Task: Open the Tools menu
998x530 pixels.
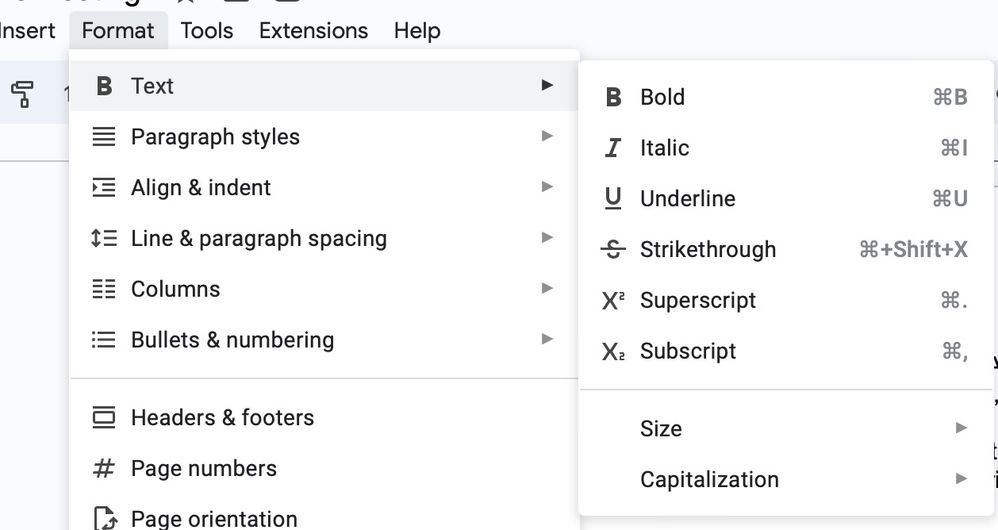Action: [207, 31]
